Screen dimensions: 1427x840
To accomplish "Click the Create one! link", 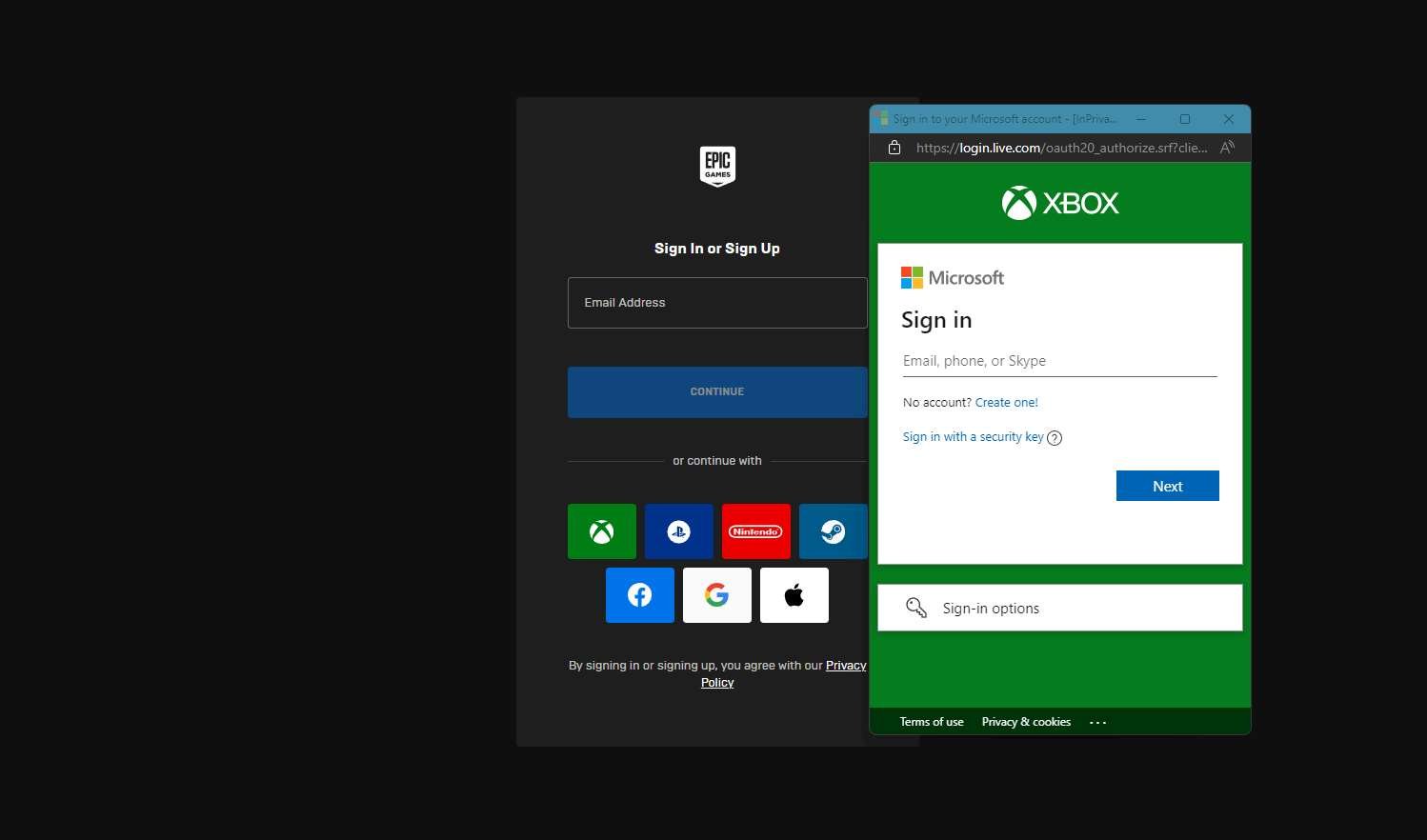I will tap(1007, 403).
